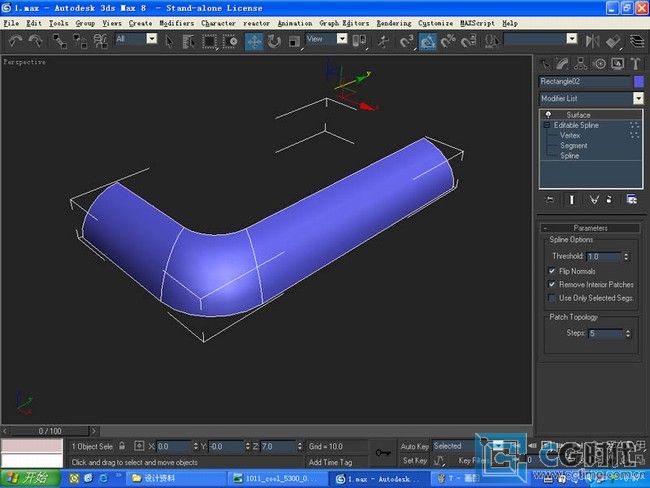Select Segment sub-object level
This screenshot has height=488, width=650.
[x=574, y=146]
